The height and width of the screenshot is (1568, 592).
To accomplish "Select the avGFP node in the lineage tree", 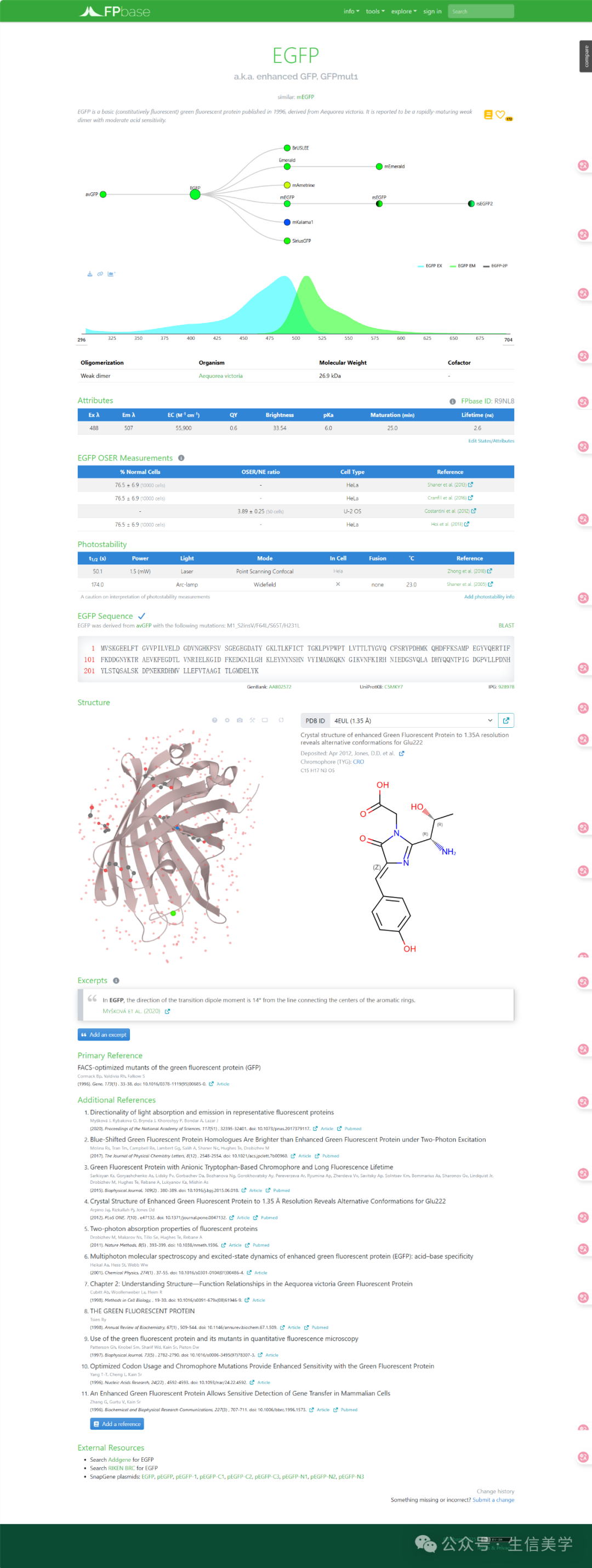I will pyautogui.click(x=103, y=194).
